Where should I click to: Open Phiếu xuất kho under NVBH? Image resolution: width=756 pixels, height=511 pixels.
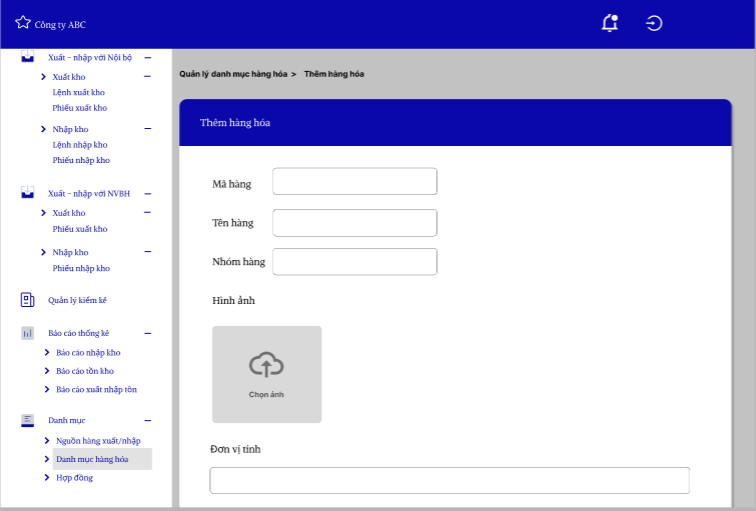click(x=80, y=229)
